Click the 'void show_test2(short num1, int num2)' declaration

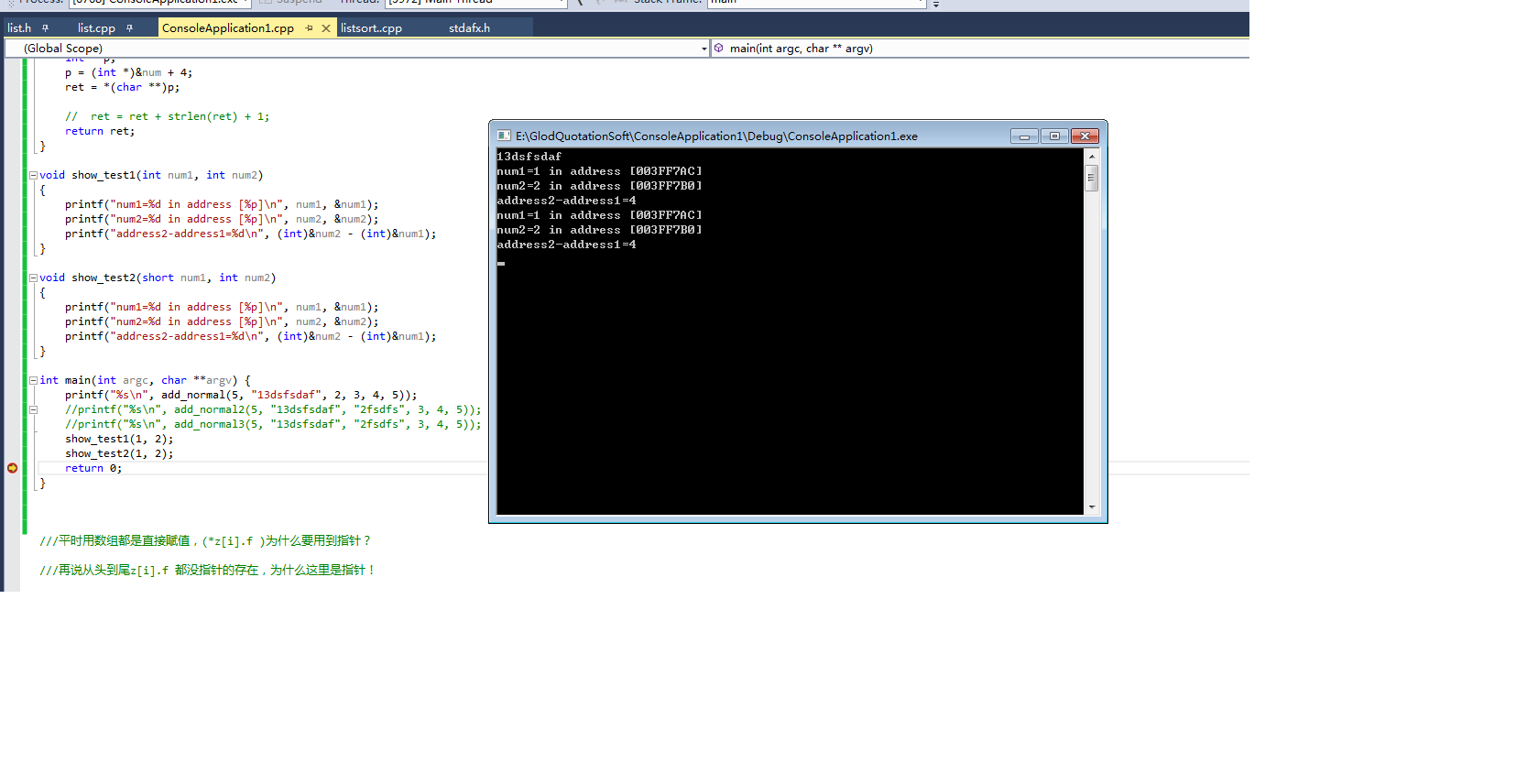coord(158,278)
